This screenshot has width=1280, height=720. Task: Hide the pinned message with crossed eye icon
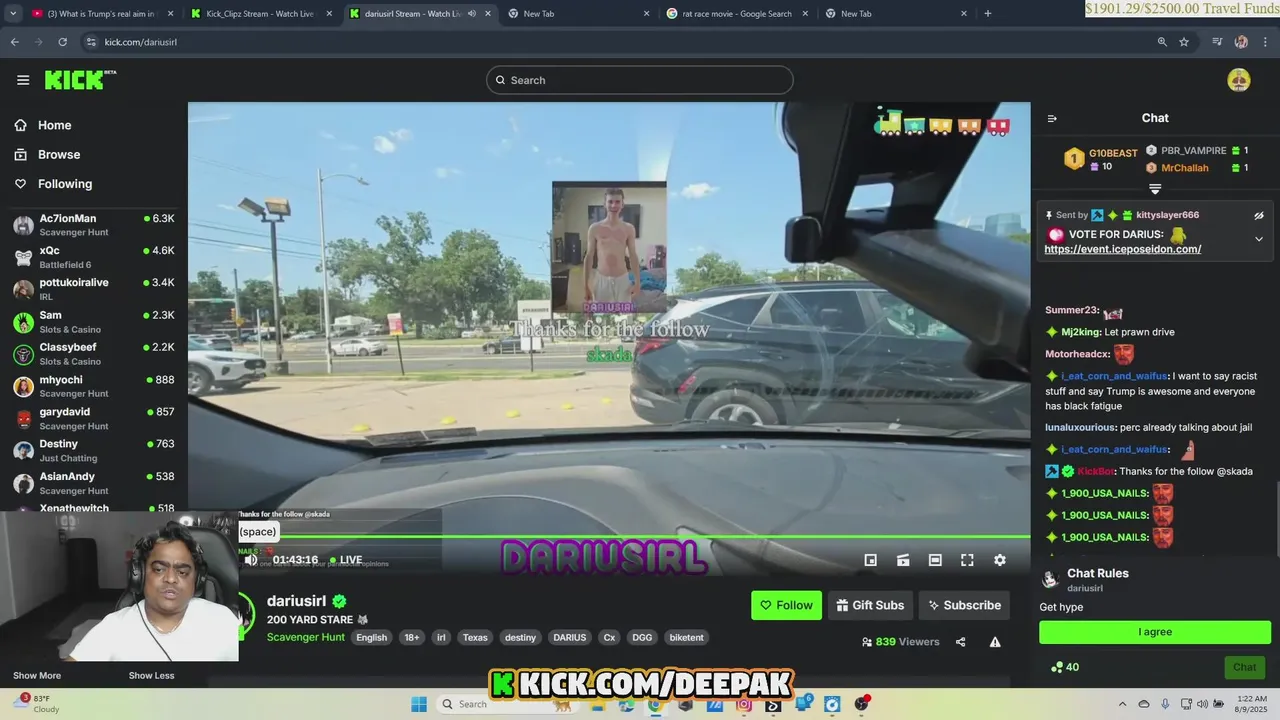(x=1259, y=215)
